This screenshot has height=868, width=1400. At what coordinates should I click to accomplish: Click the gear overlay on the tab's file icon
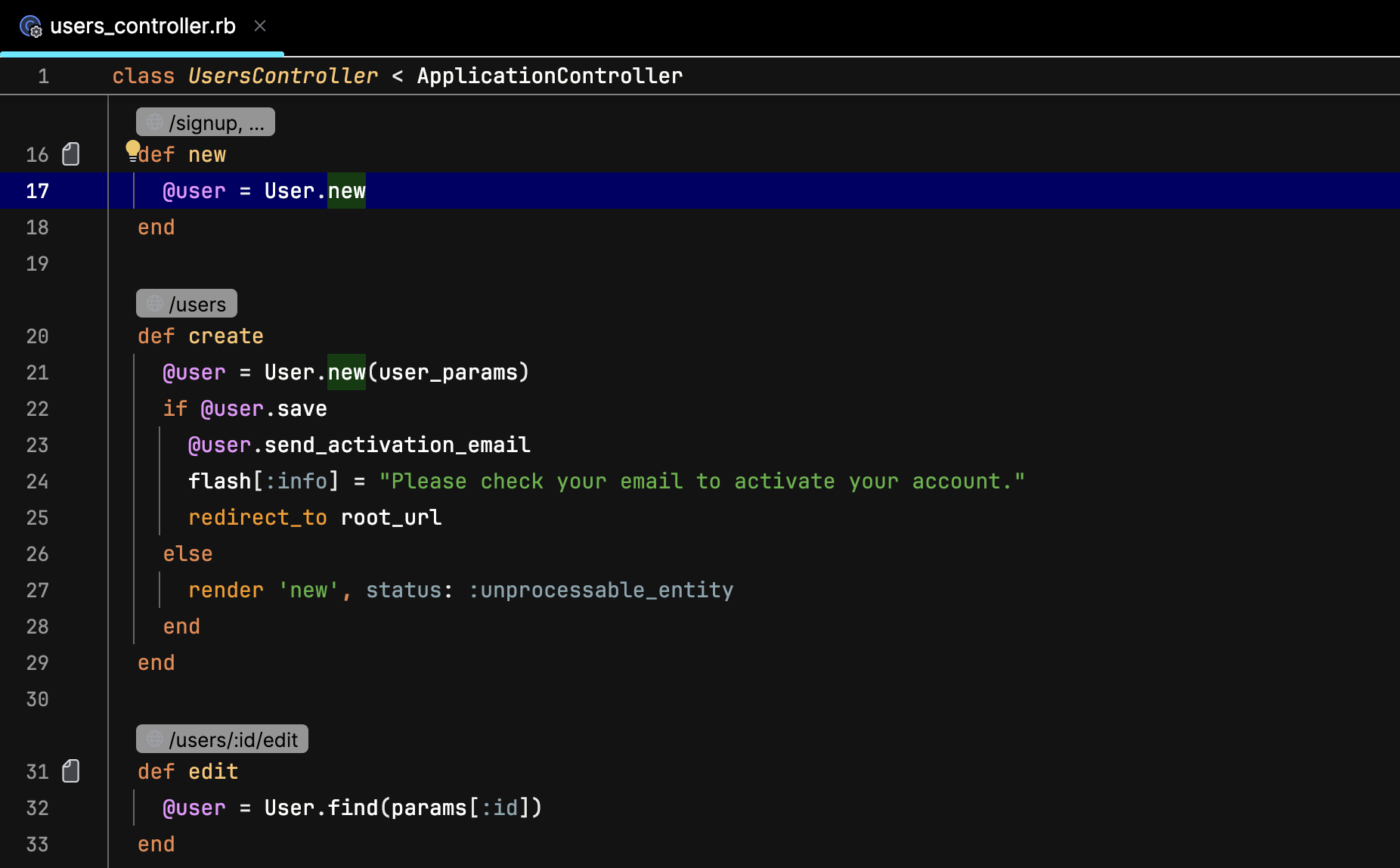(36, 32)
